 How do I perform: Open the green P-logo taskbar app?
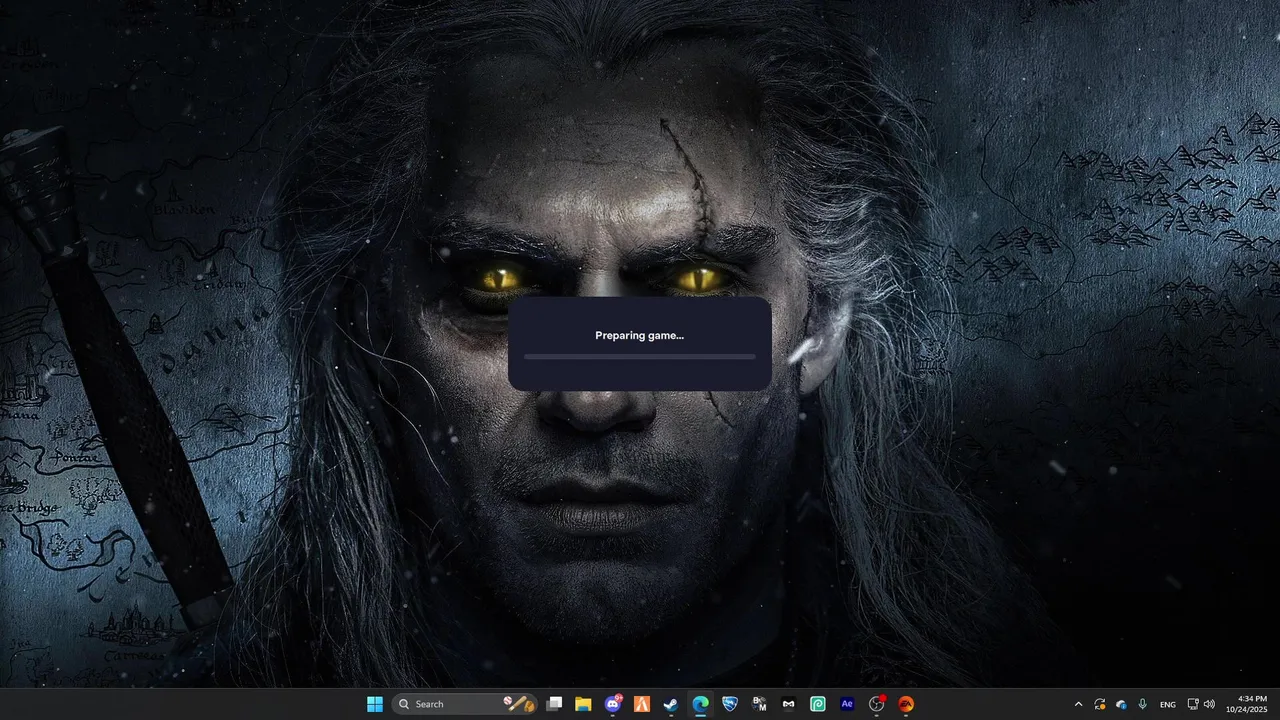(818, 704)
